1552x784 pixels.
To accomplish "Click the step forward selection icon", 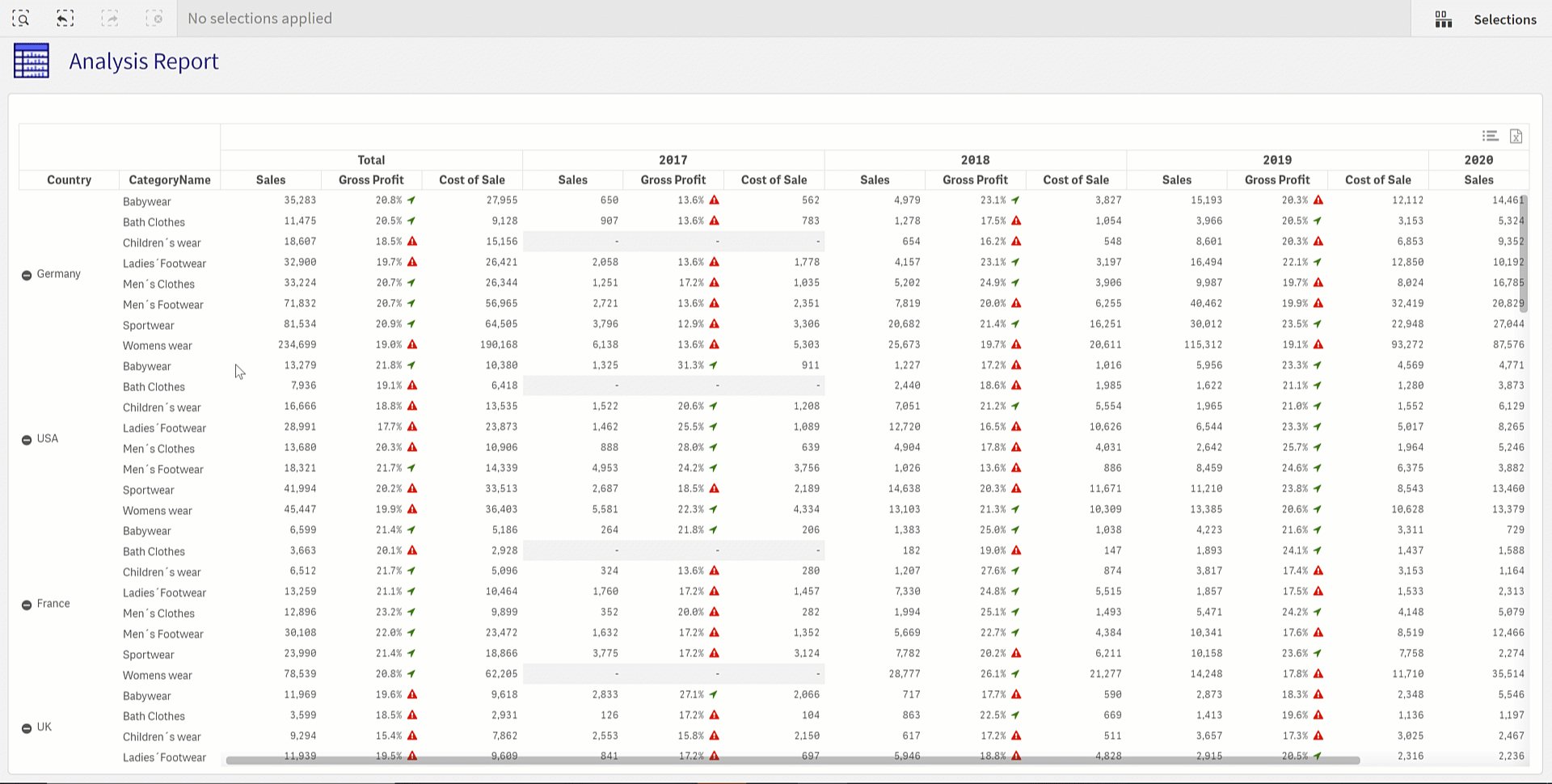I will 110,19.
